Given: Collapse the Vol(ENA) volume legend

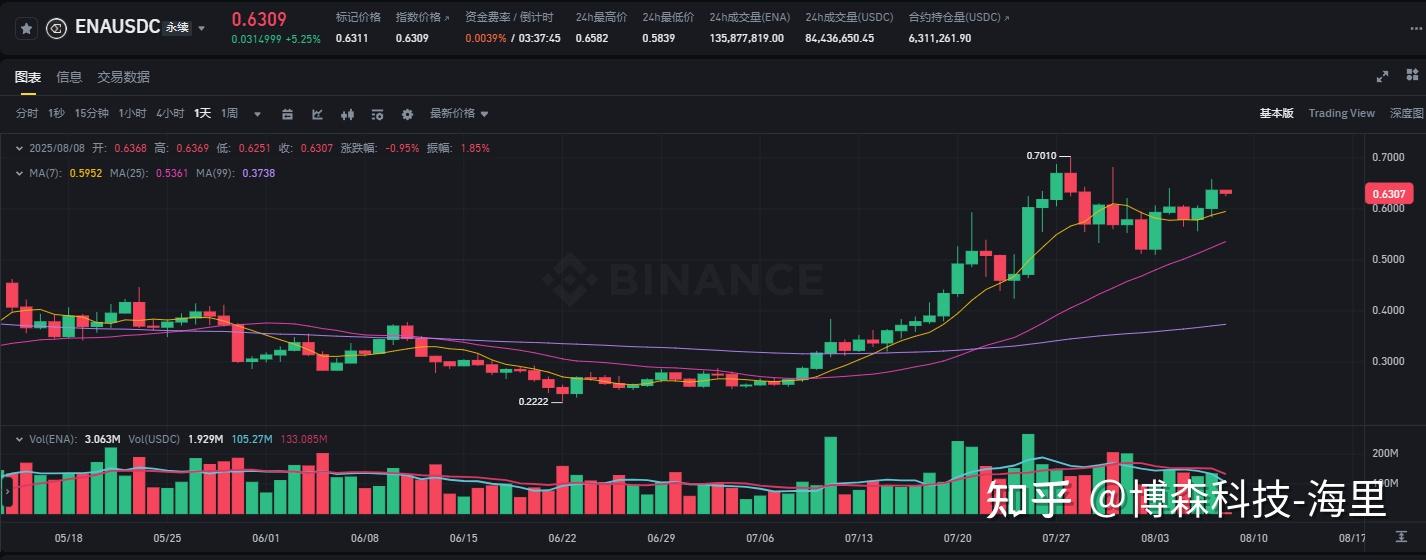Looking at the screenshot, I should coord(21,439).
